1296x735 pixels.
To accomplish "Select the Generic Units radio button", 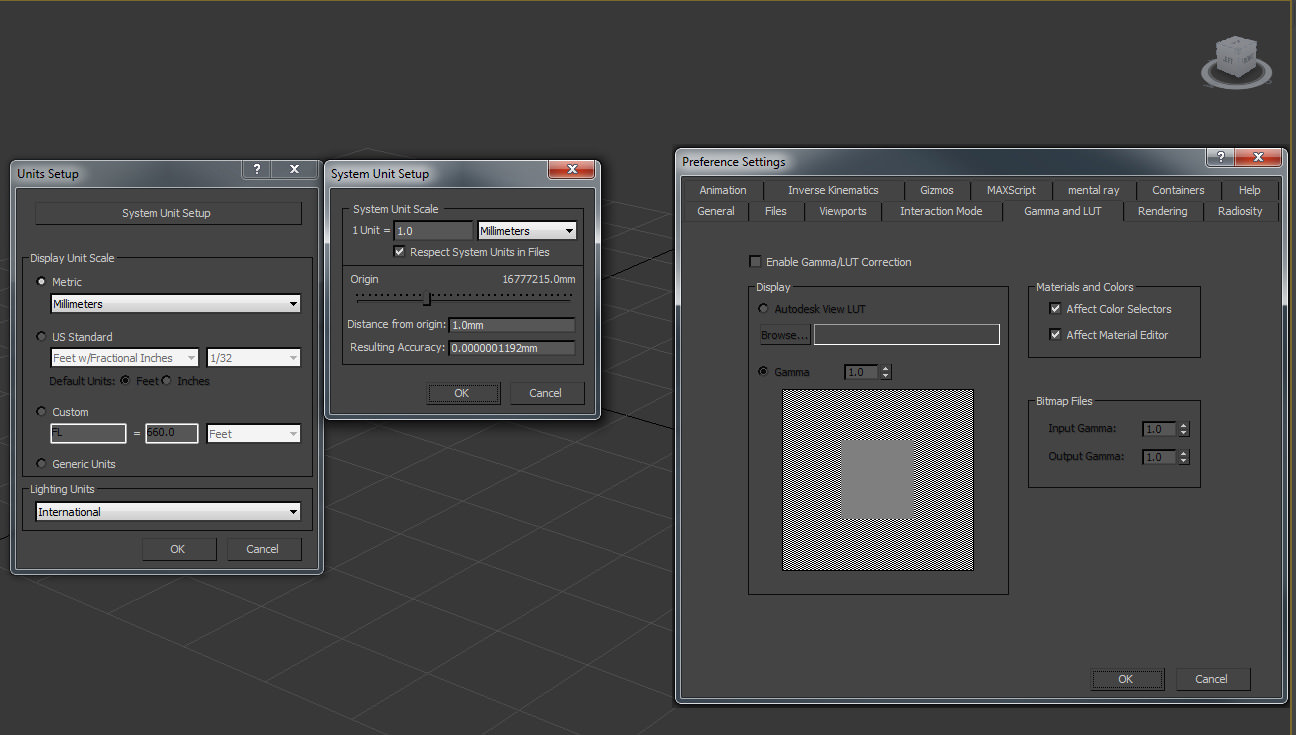I will (x=41, y=464).
